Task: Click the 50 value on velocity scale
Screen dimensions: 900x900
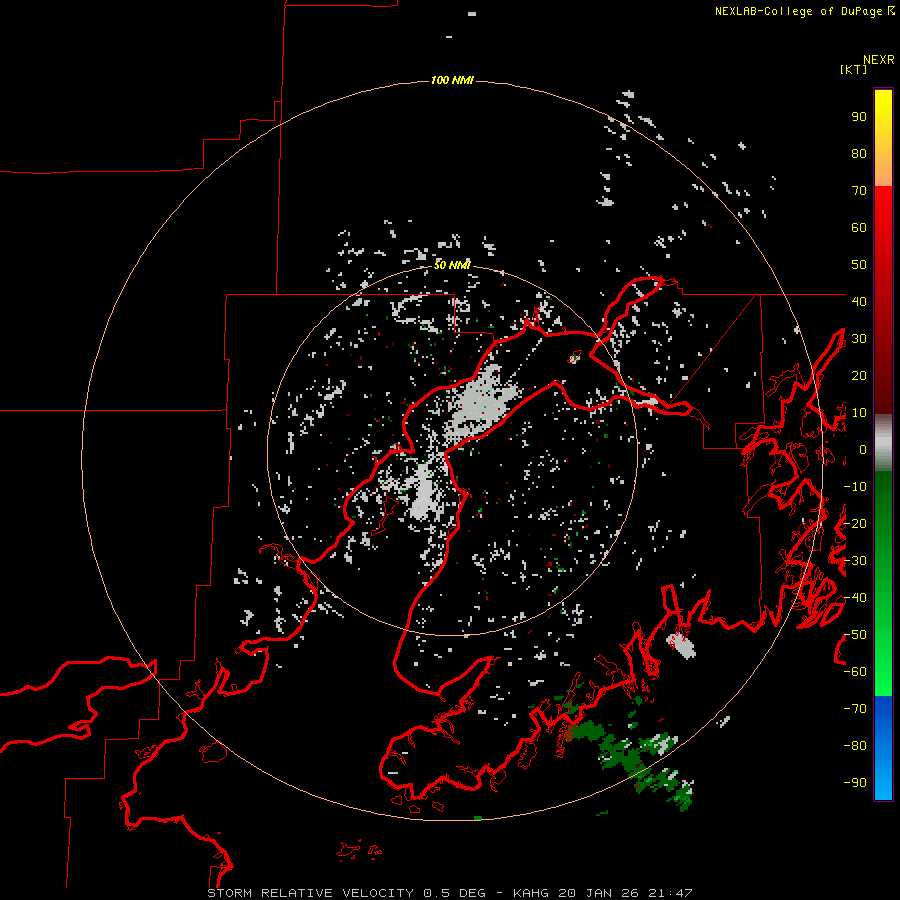Action: tap(859, 265)
